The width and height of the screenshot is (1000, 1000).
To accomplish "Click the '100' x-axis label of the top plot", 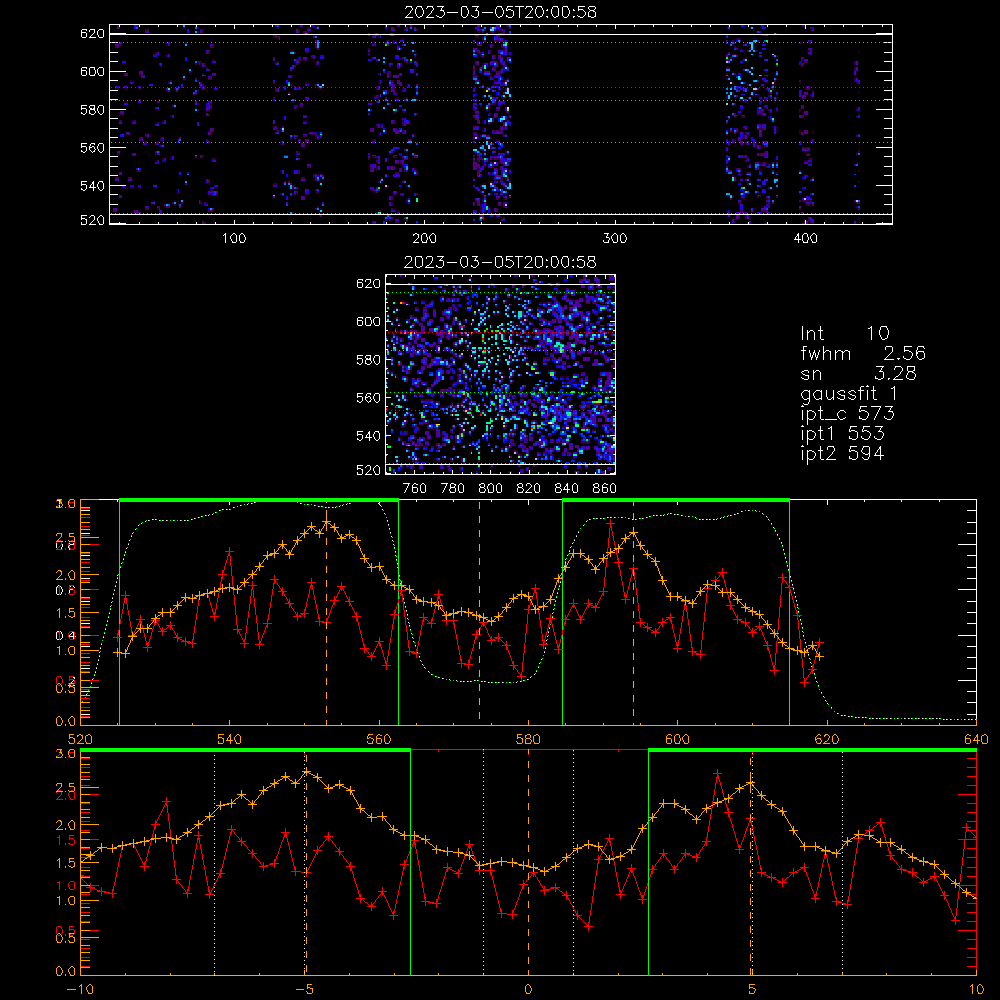I will tap(234, 239).
